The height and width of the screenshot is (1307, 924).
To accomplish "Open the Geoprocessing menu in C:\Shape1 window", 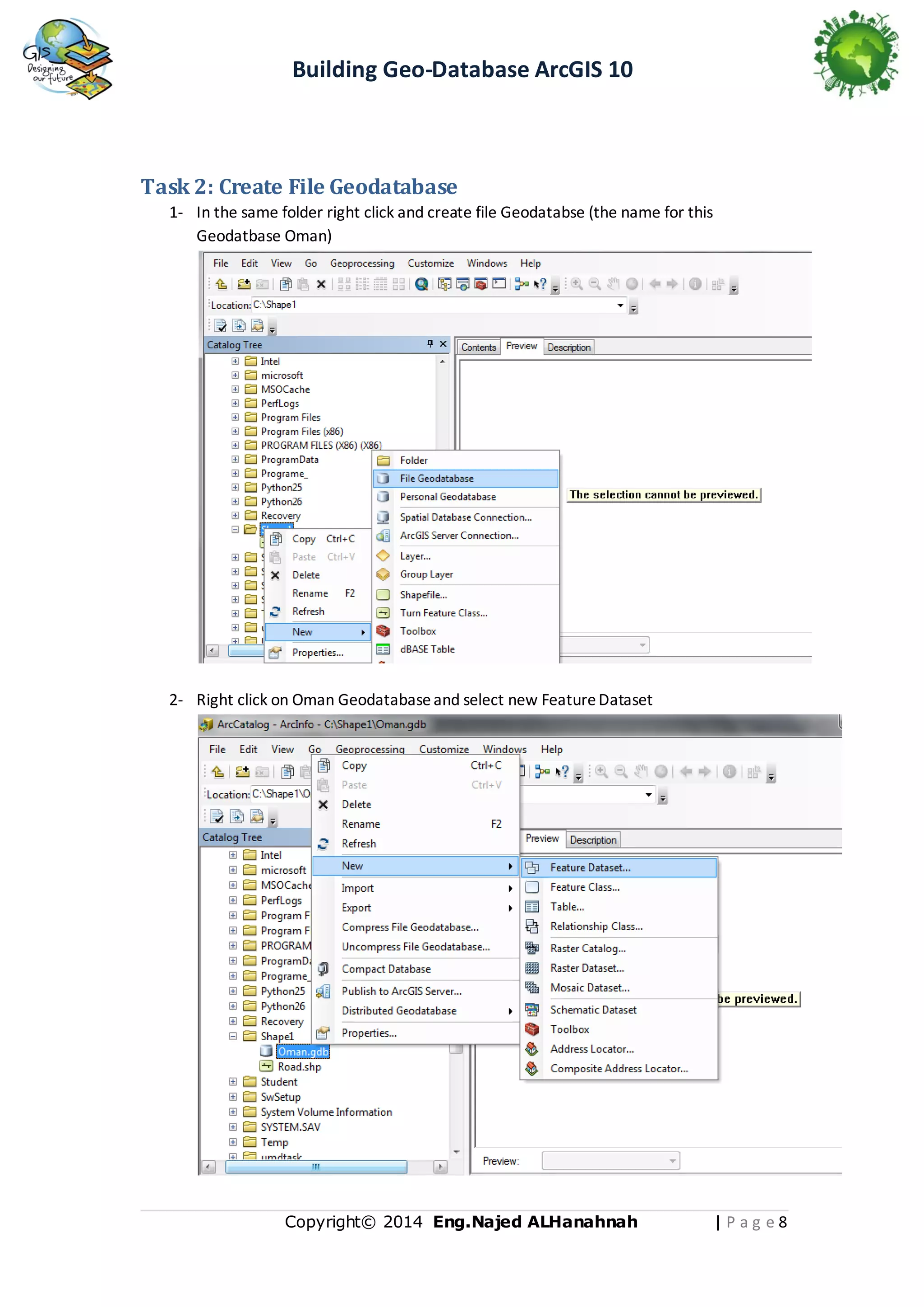I will pos(362,263).
